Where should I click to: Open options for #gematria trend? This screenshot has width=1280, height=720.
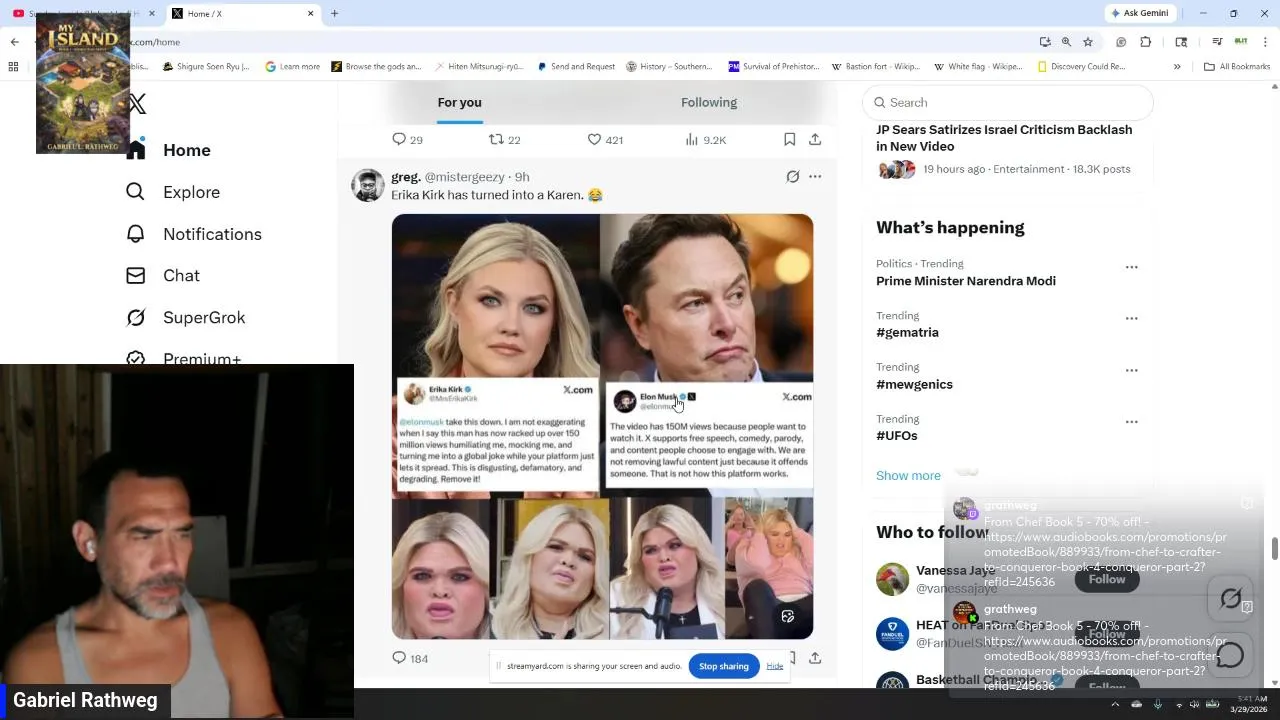[x=1132, y=318]
